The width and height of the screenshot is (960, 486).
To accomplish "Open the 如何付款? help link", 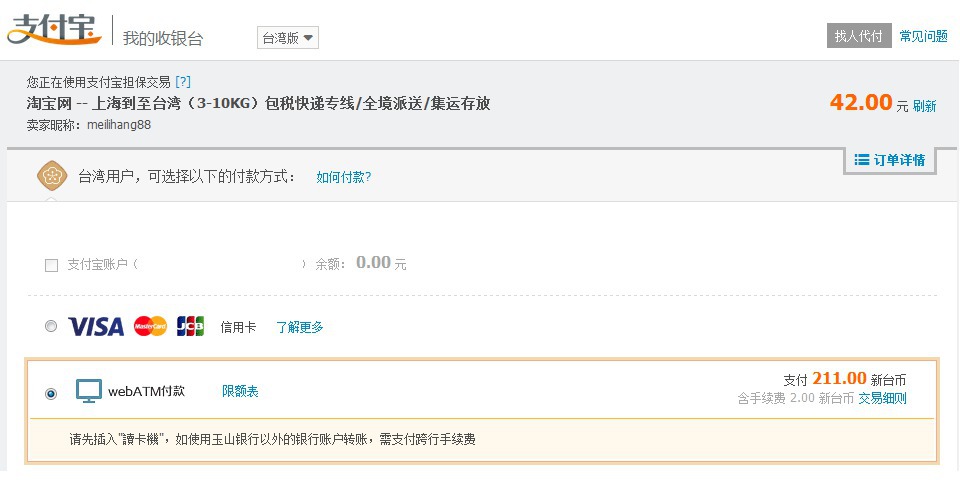I will pyautogui.click(x=343, y=177).
